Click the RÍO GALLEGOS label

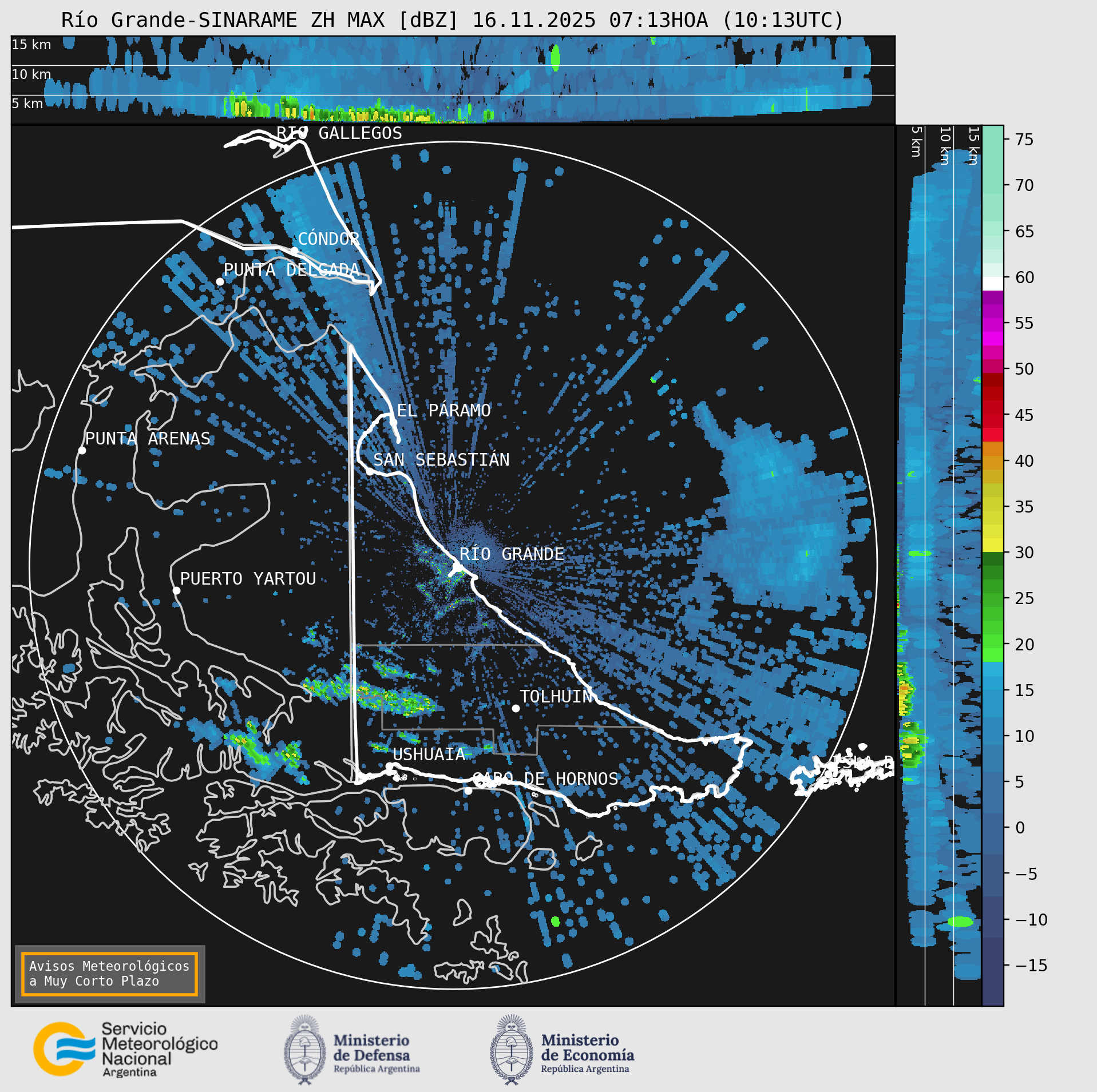[x=339, y=133]
